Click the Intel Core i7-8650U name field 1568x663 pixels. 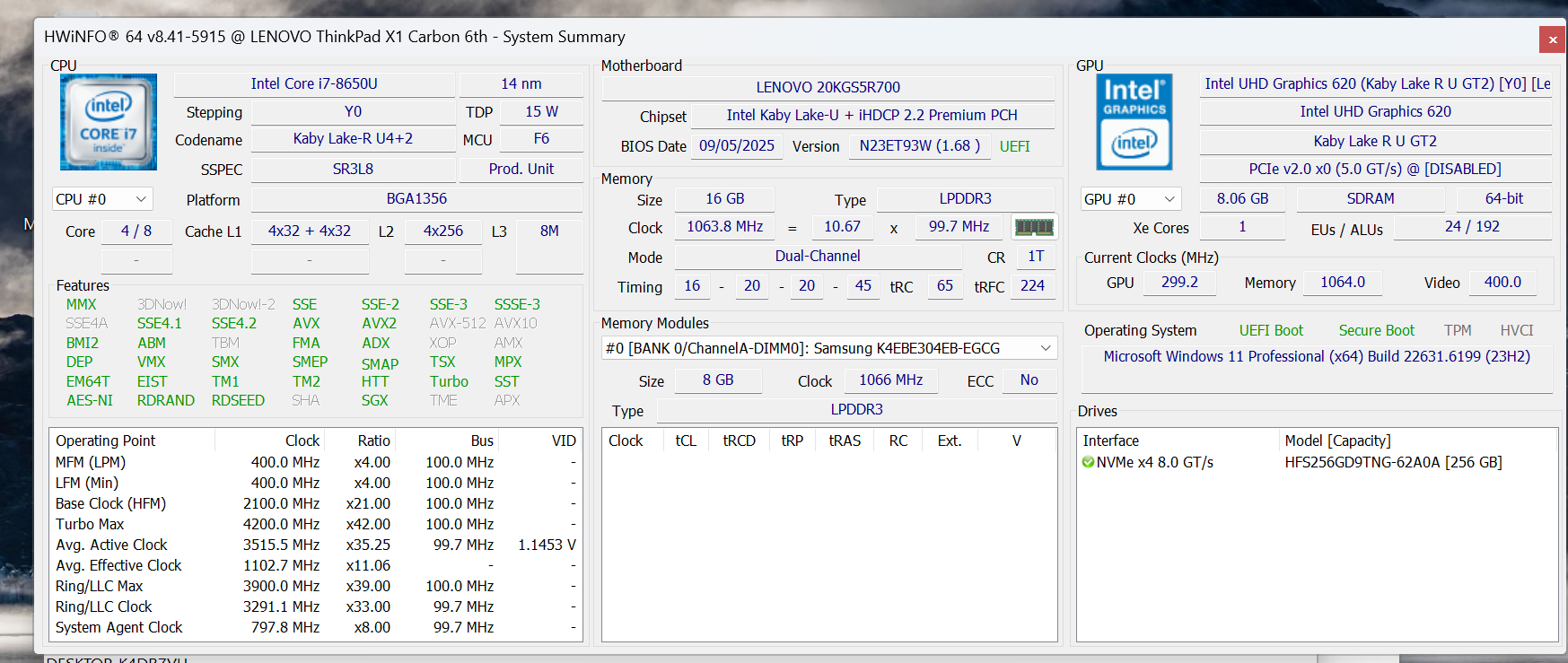click(x=314, y=84)
